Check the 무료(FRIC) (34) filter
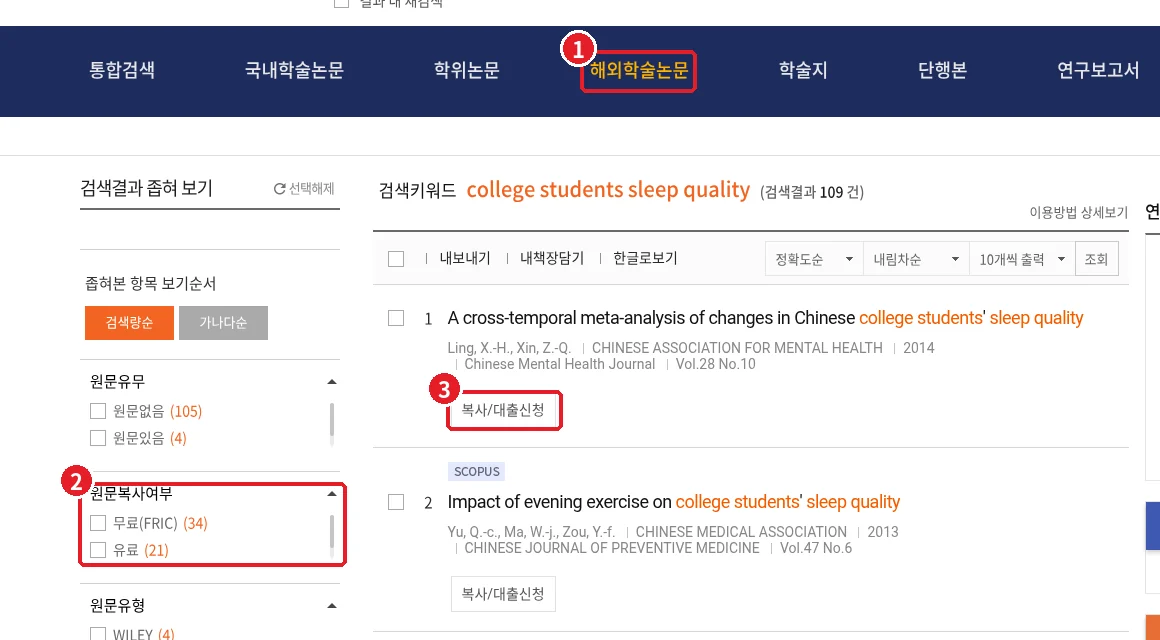This screenshot has height=640, width=1160. (98, 523)
